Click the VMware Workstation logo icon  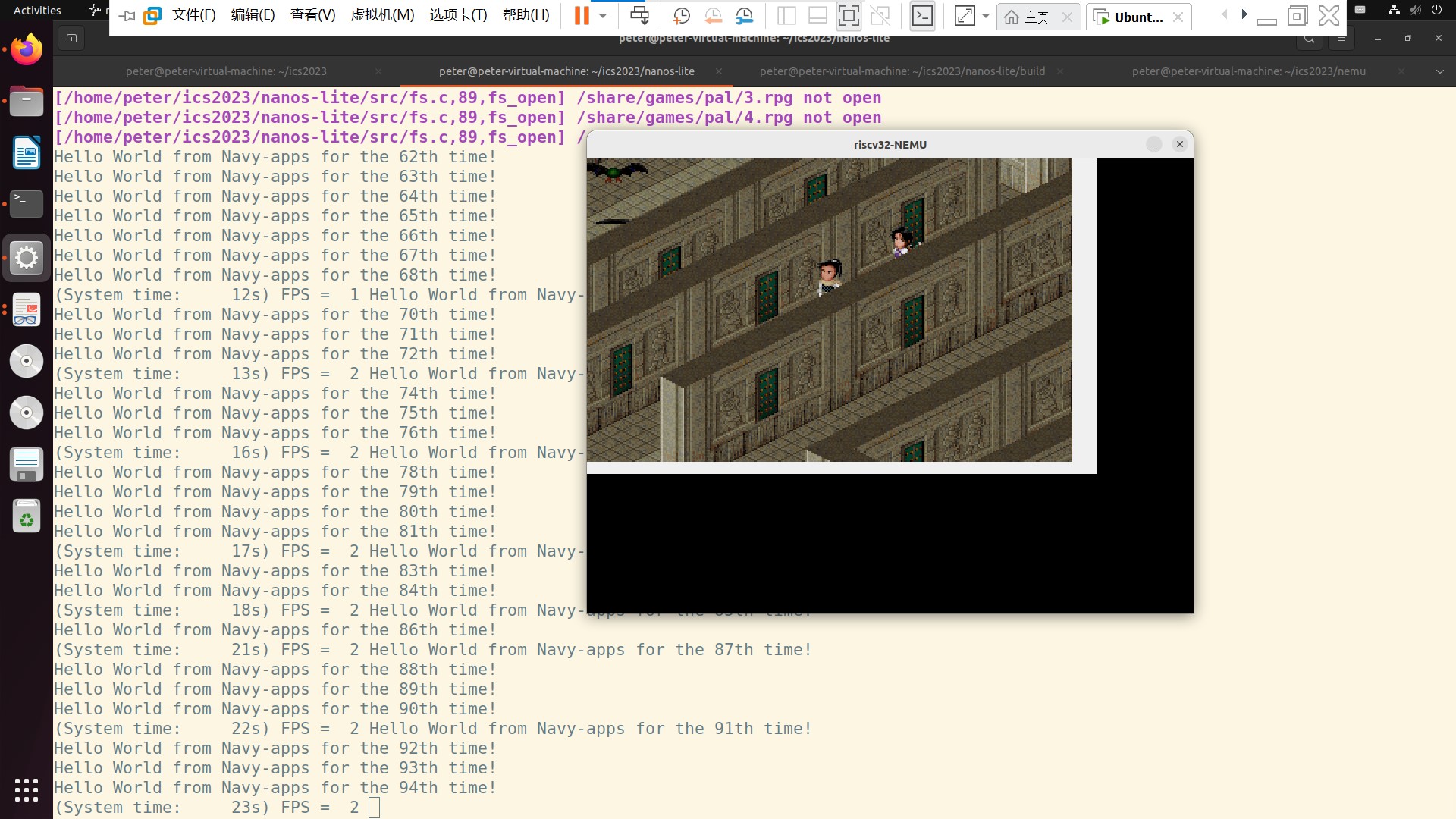pyautogui.click(x=152, y=16)
